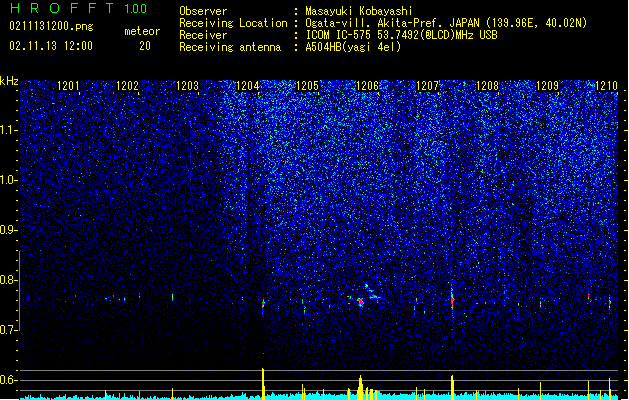629x400 pixels.
Task: Click the tallest yellow peak after 1204
Action: 263,384
